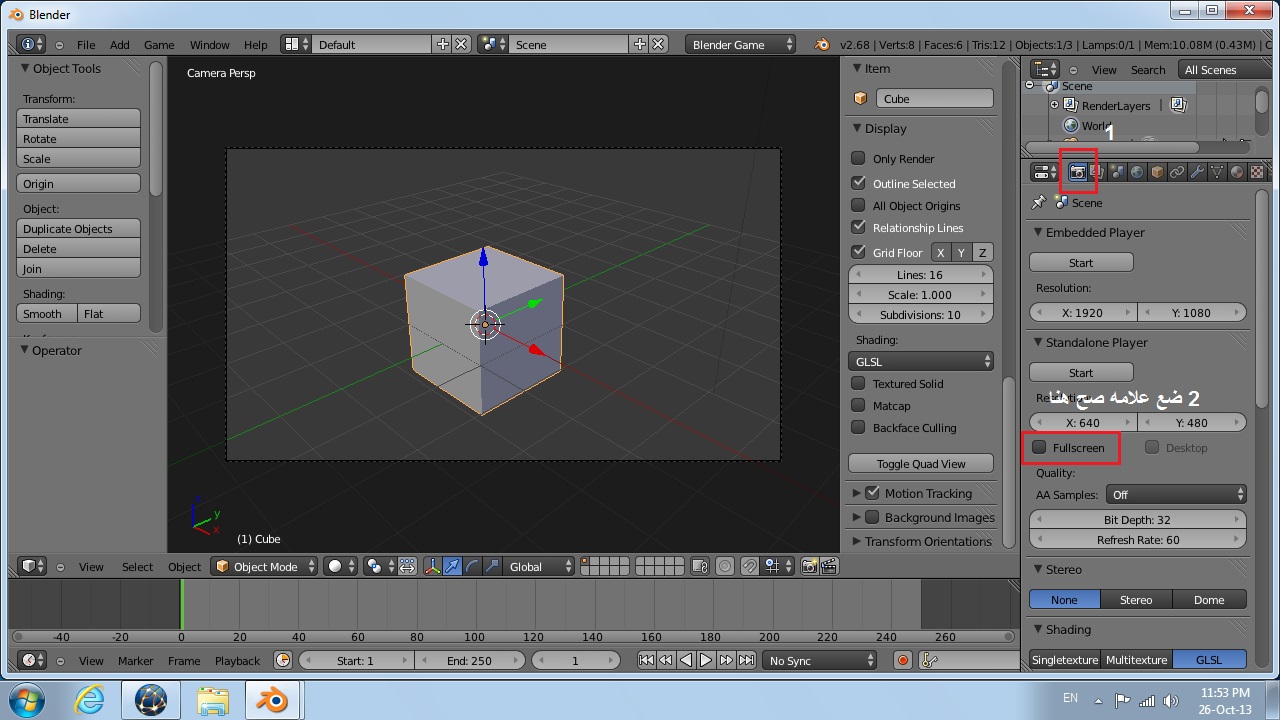The width and height of the screenshot is (1280, 720).
Task: Open the No Sync dropdown
Action: (819, 660)
